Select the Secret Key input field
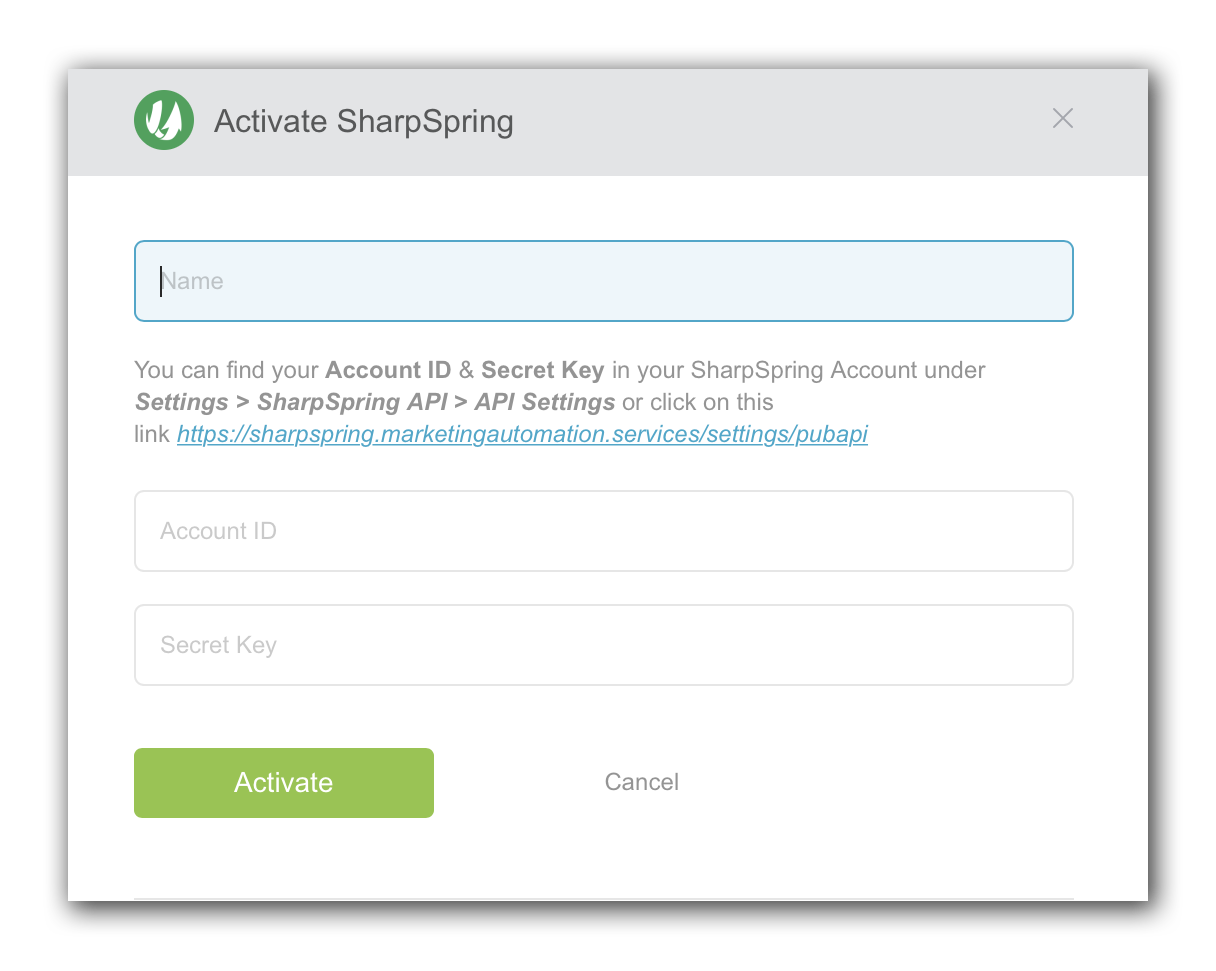The width and height of the screenshot is (1216, 971). tap(604, 645)
